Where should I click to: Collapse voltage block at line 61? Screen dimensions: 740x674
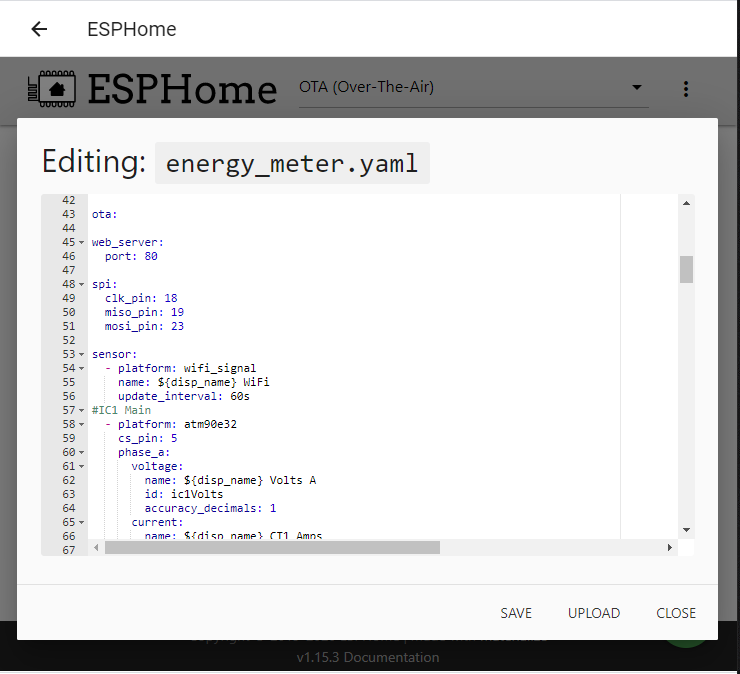[81, 467]
